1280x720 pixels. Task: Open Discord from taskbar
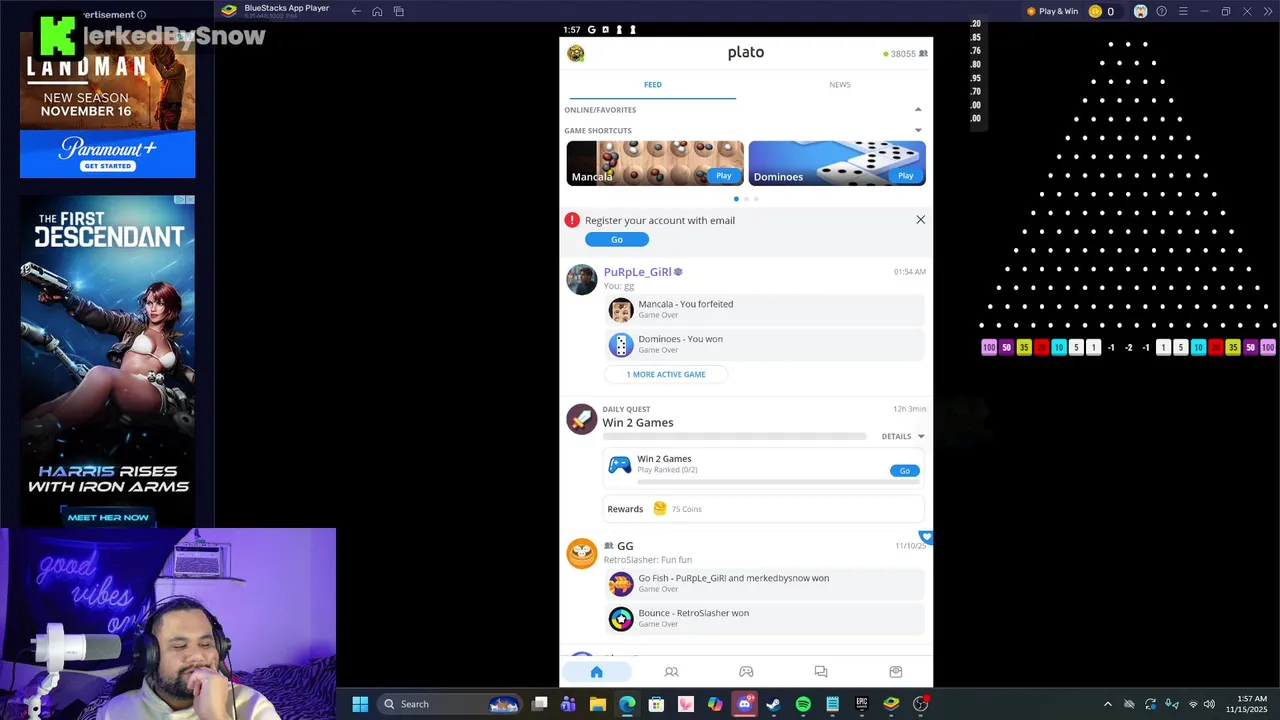744,704
